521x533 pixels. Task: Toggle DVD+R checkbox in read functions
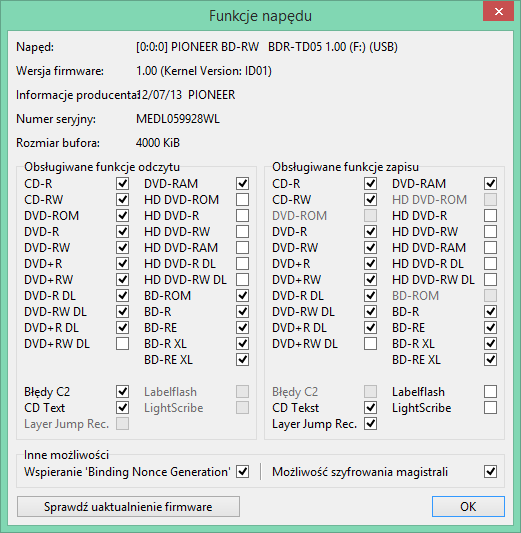[122, 263]
